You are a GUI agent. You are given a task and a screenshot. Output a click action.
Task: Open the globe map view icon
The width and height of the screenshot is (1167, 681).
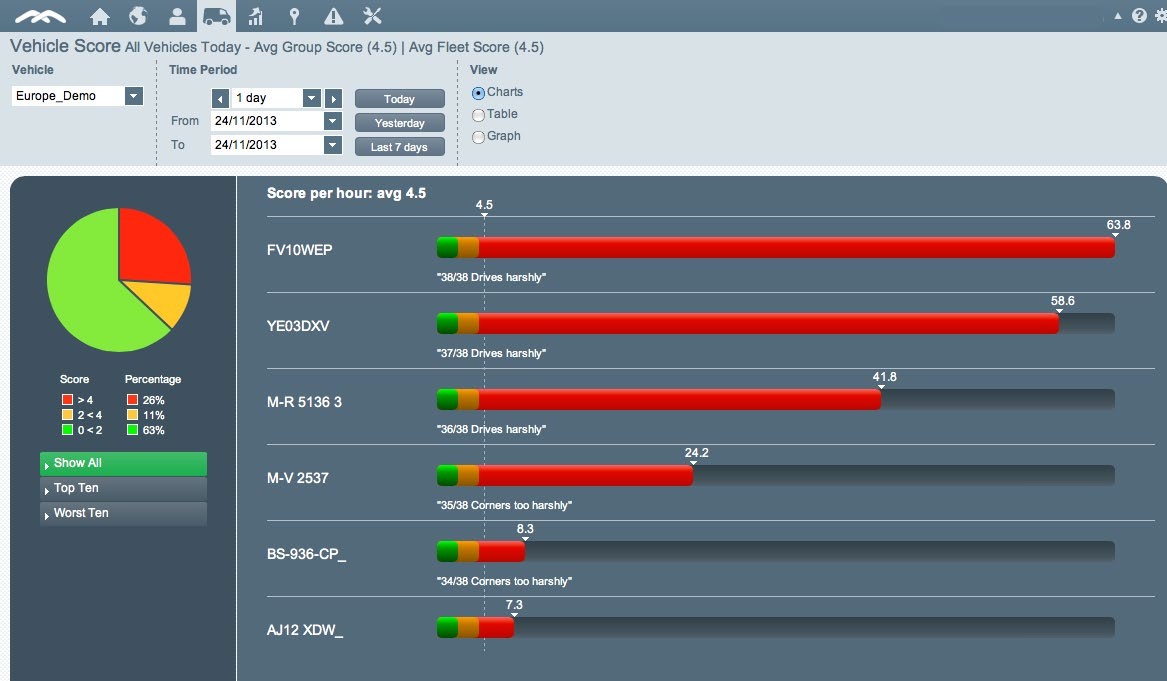137,15
